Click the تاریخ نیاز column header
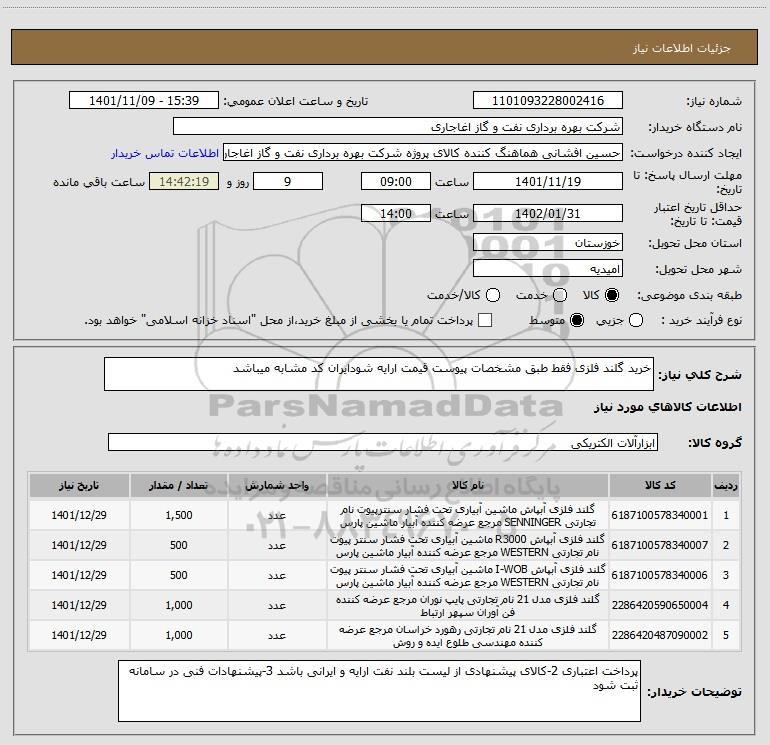 79,485
